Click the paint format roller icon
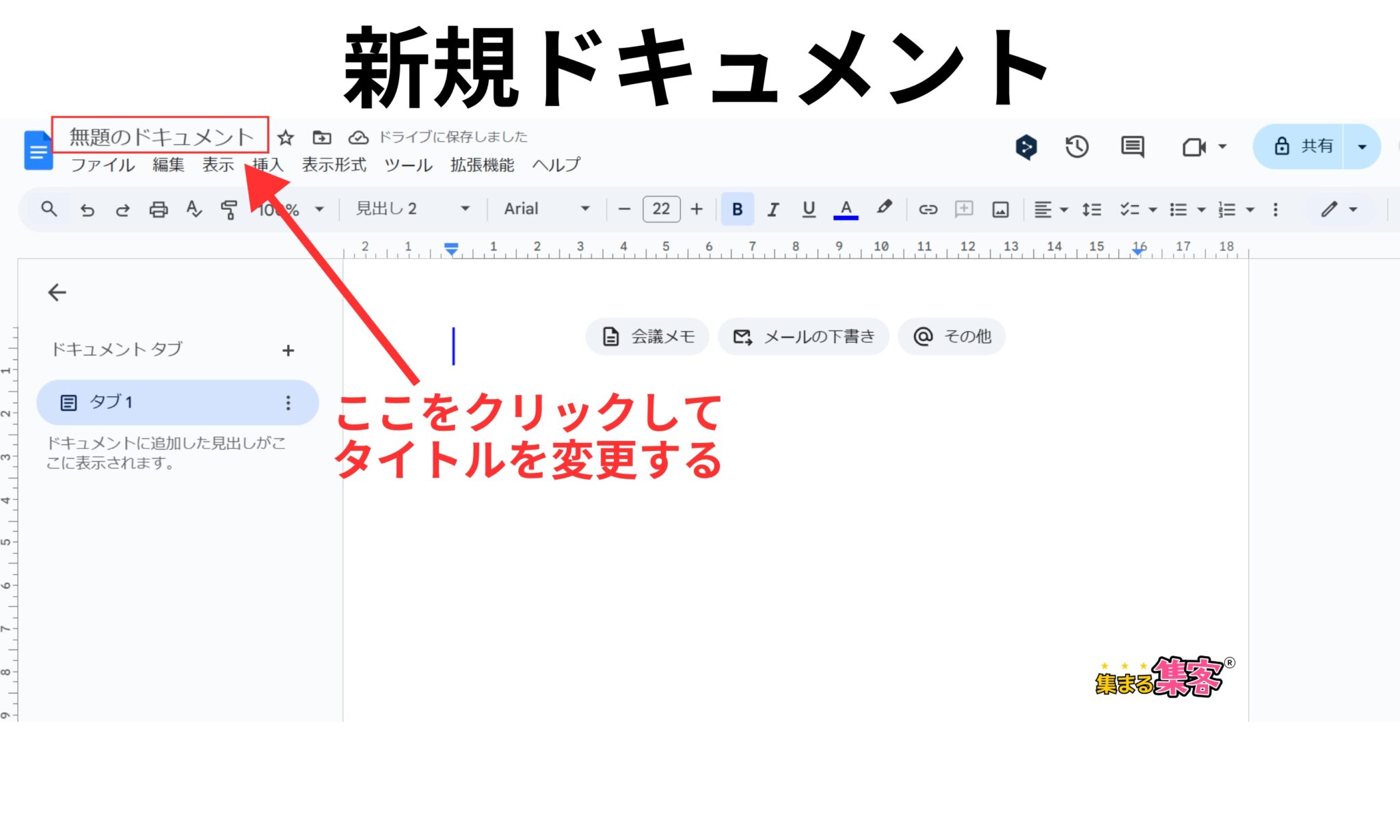 coord(230,209)
